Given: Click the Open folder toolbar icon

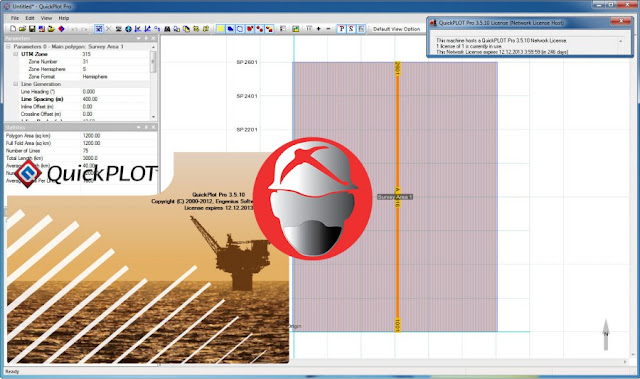Looking at the screenshot, I should pos(22,29).
